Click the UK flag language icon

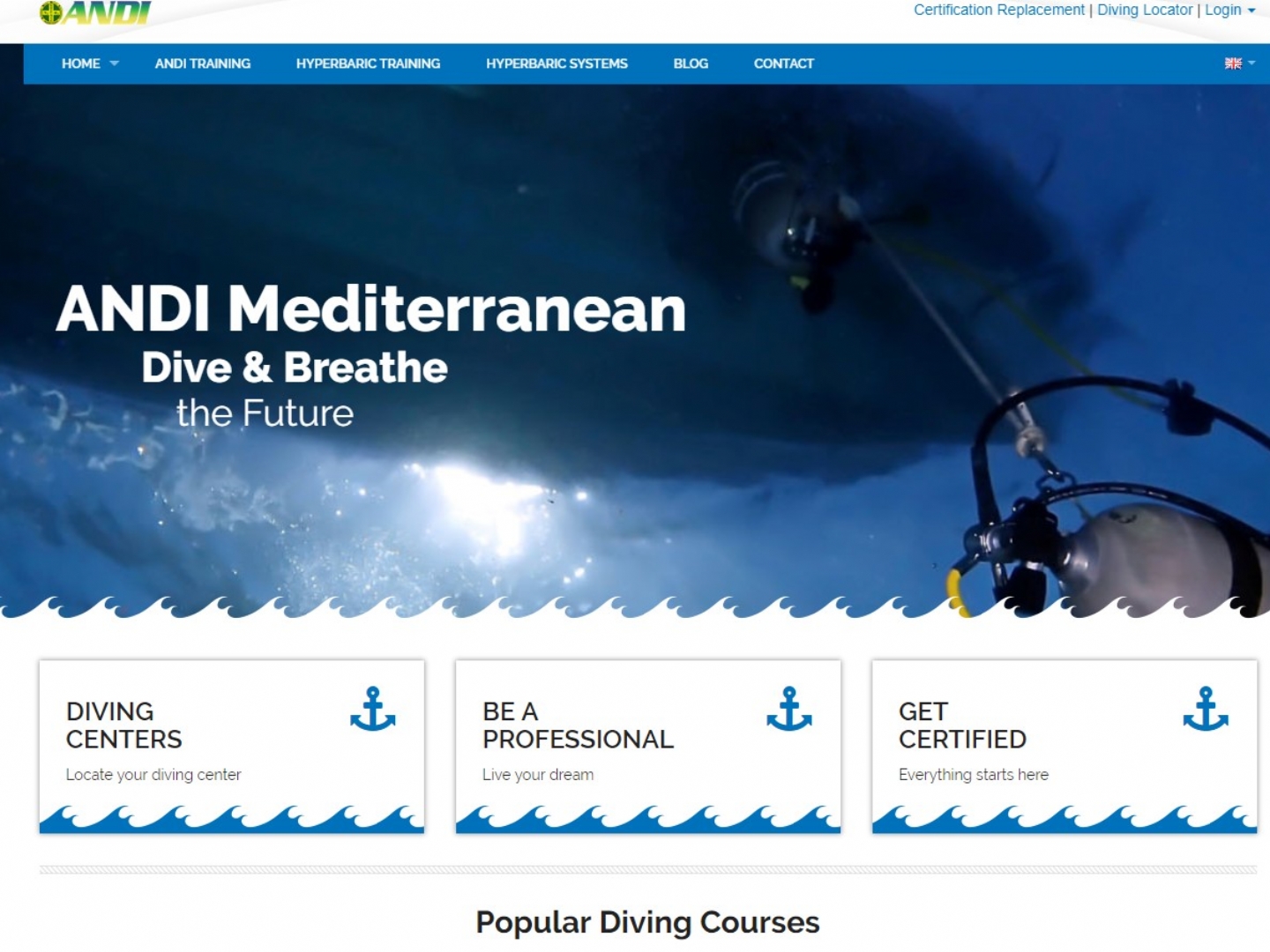[x=1233, y=63]
